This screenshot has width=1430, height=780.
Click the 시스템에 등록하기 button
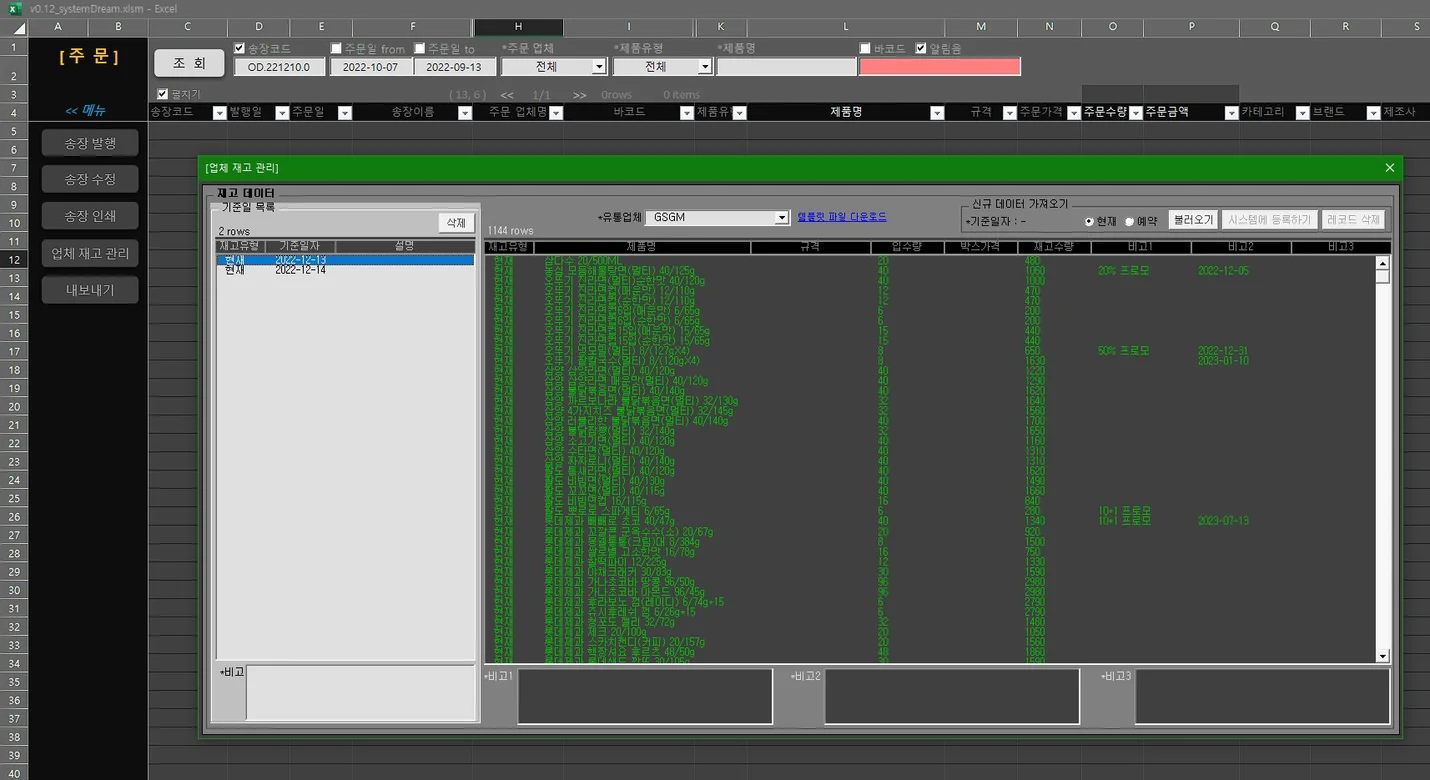point(1269,220)
